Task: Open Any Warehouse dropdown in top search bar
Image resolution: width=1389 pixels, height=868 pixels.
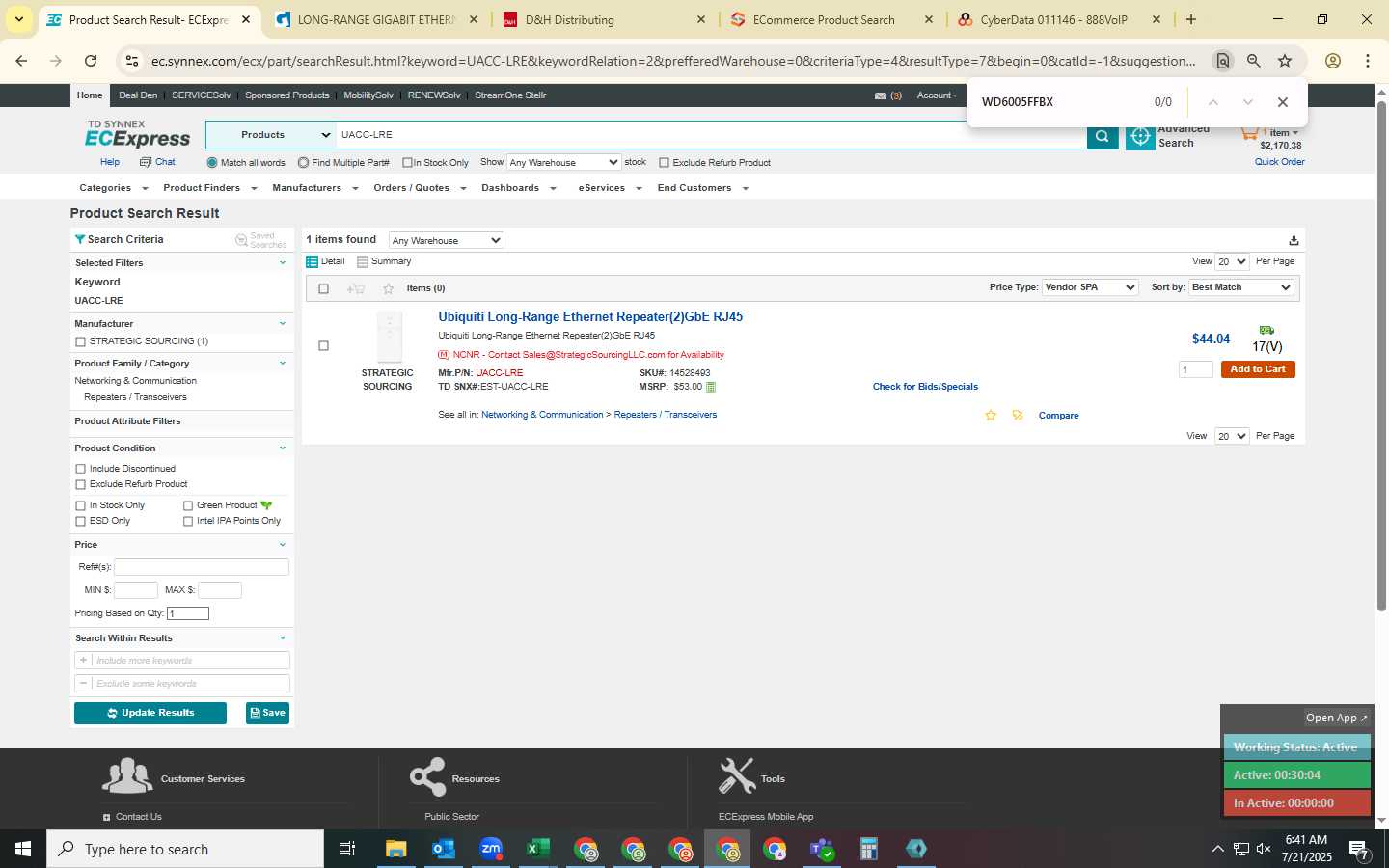Action: pyautogui.click(x=563, y=162)
